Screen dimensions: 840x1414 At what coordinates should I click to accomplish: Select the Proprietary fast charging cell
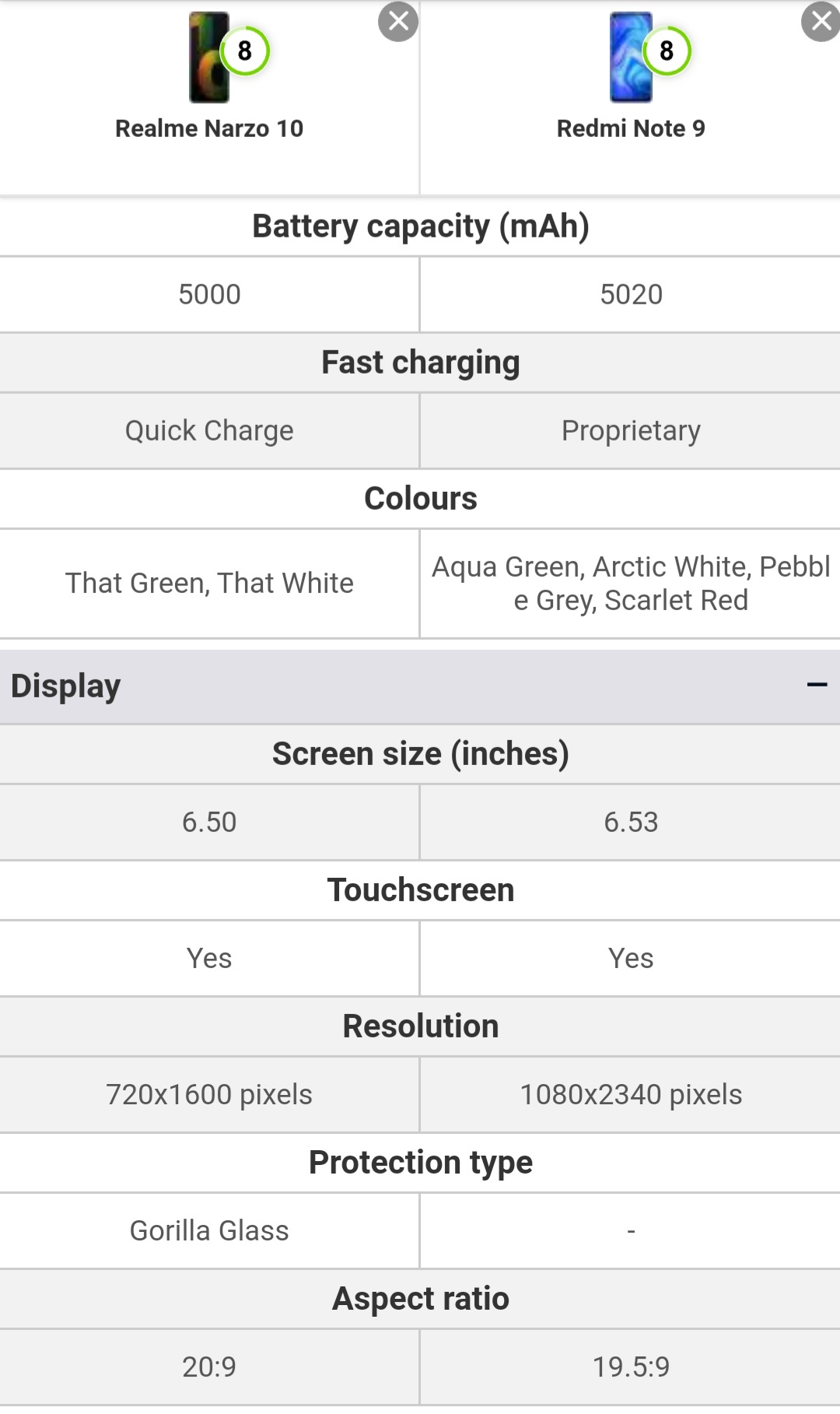pyautogui.click(x=631, y=430)
